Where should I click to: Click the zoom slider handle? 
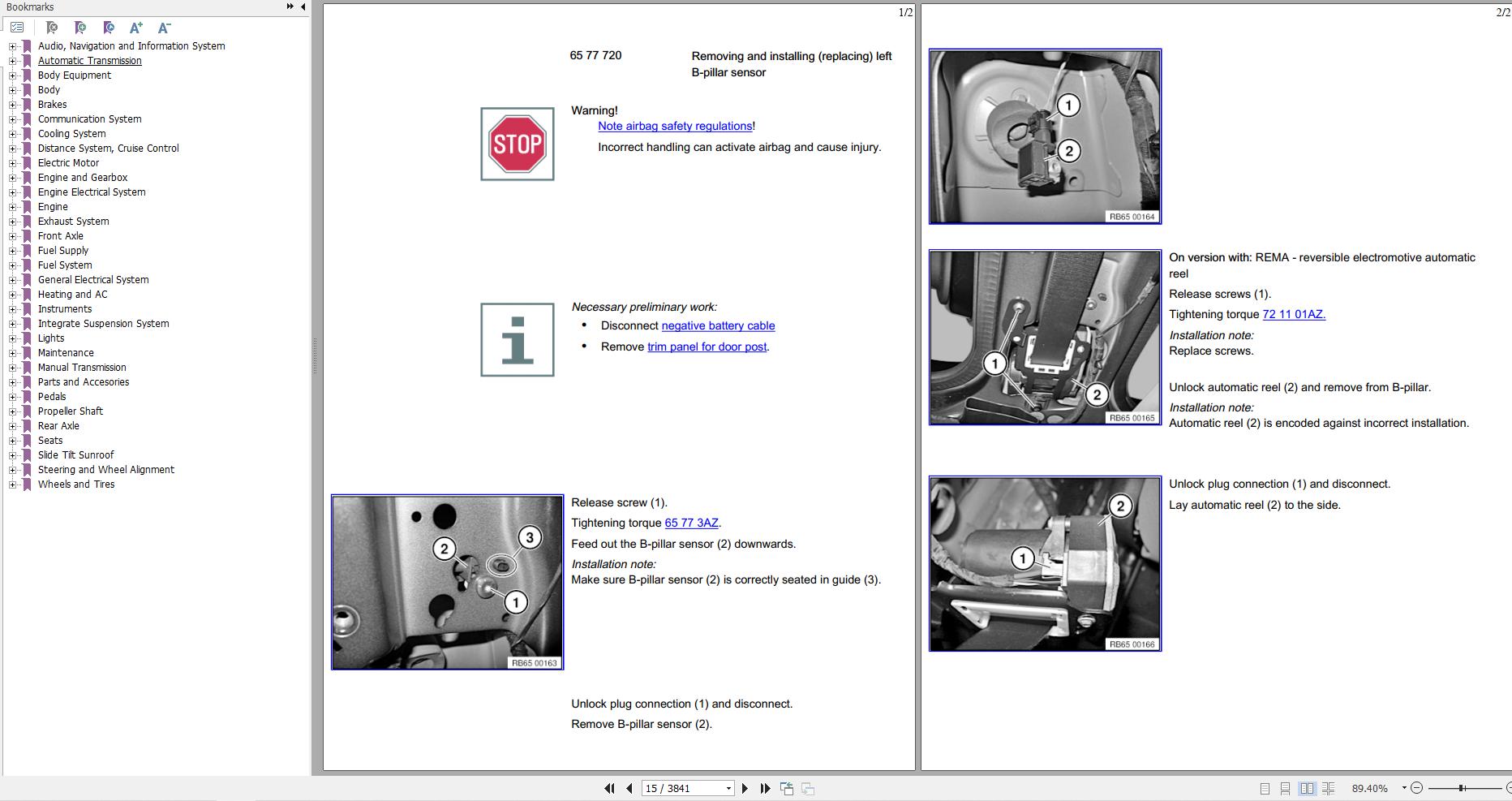point(1462,788)
